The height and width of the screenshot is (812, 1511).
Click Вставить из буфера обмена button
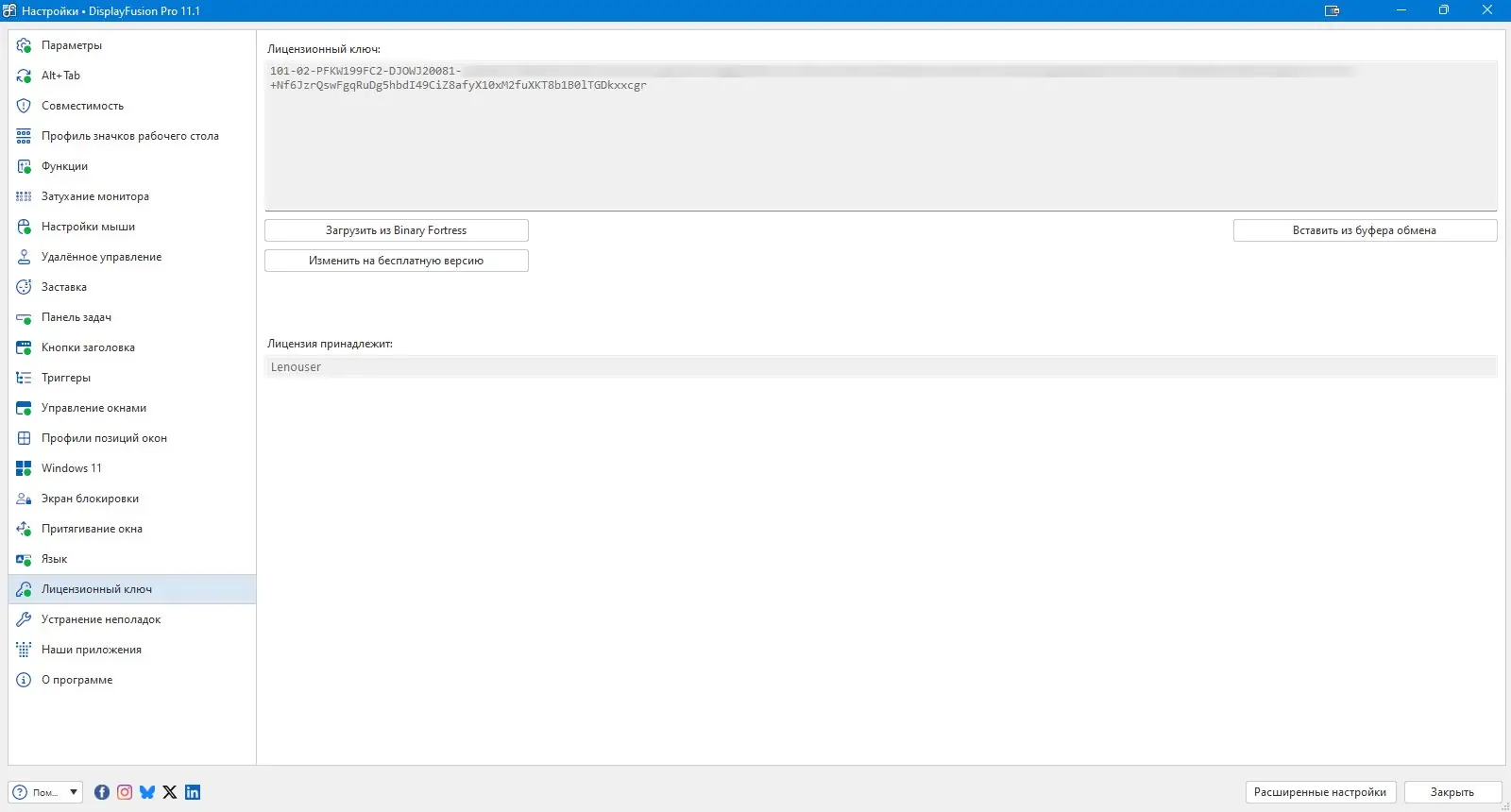(1365, 230)
